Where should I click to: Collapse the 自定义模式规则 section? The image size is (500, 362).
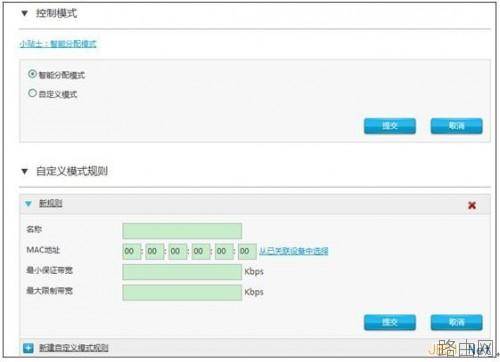pyautogui.click(x=24, y=172)
